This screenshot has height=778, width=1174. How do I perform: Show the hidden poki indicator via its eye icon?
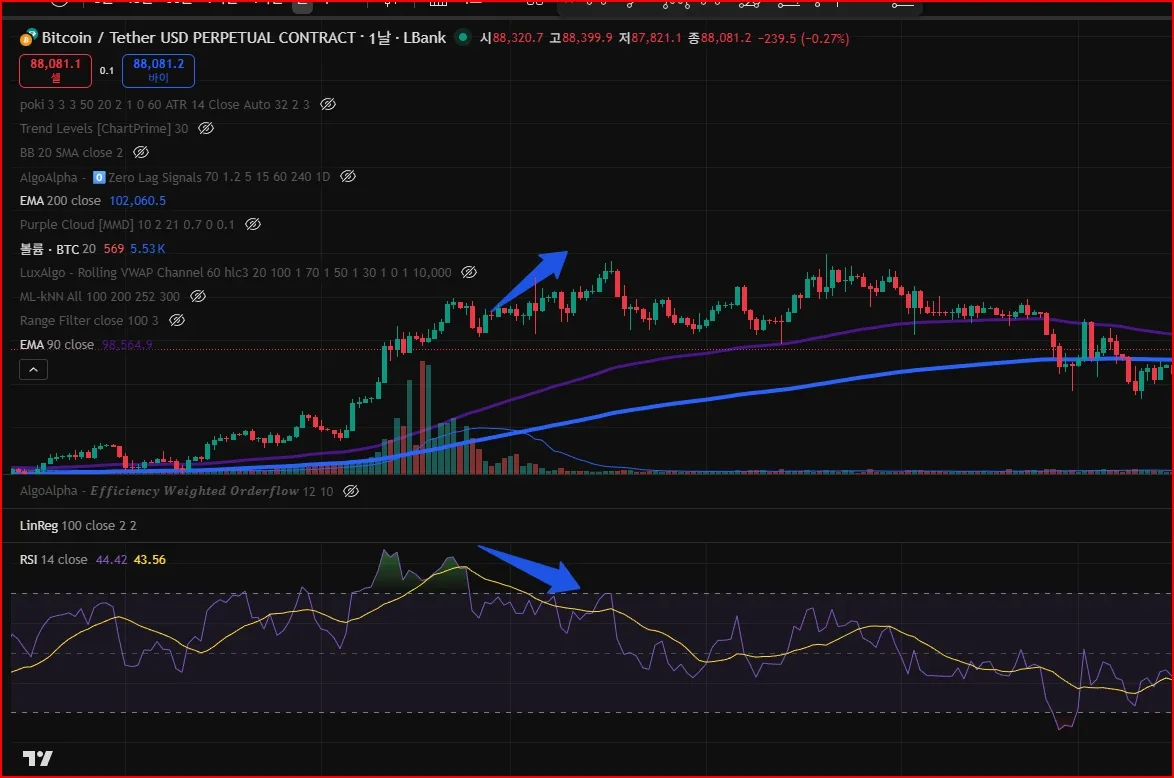click(x=328, y=104)
